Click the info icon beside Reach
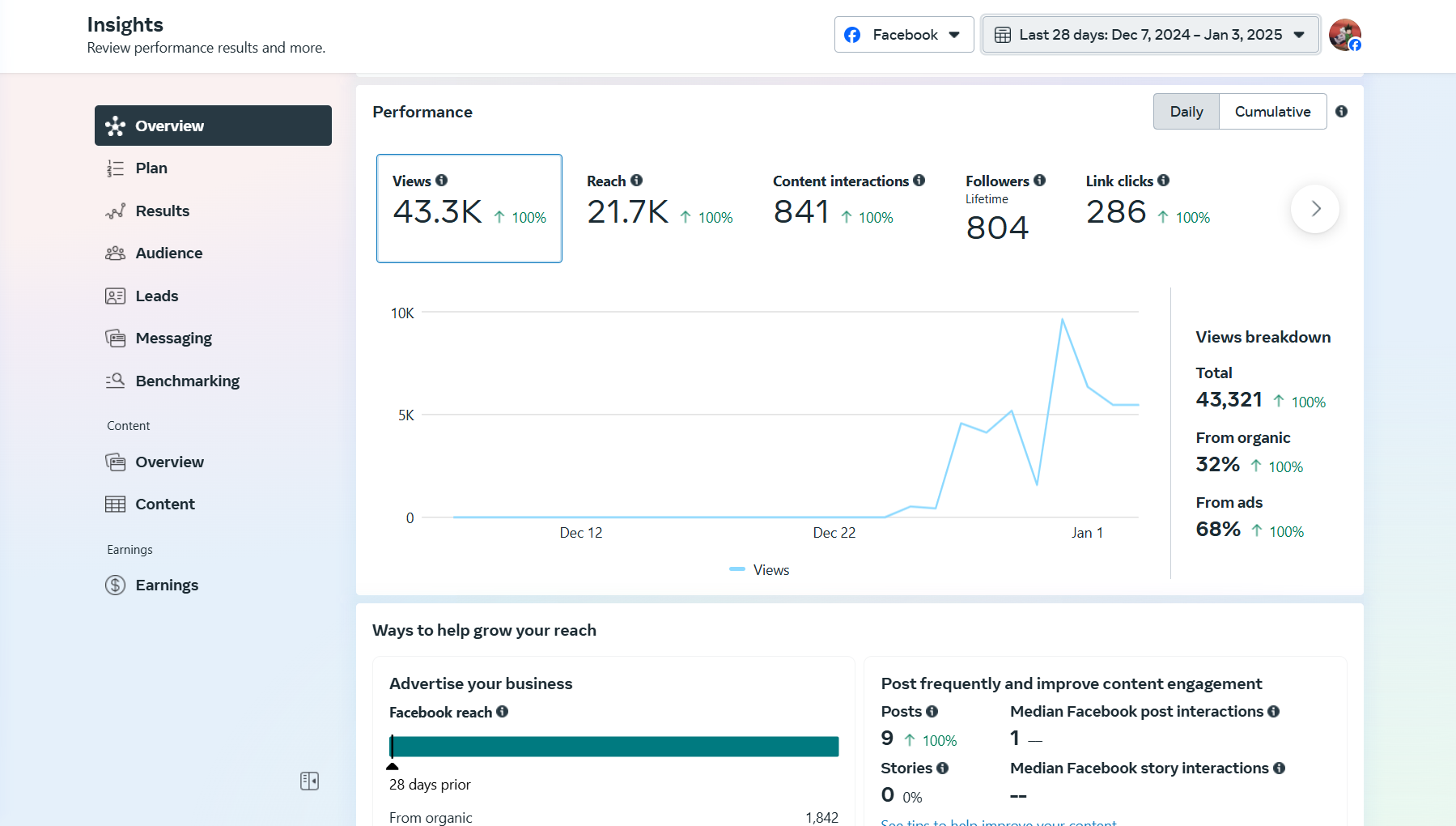The width and height of the screenshot is (1456, 826). (637, 181)
